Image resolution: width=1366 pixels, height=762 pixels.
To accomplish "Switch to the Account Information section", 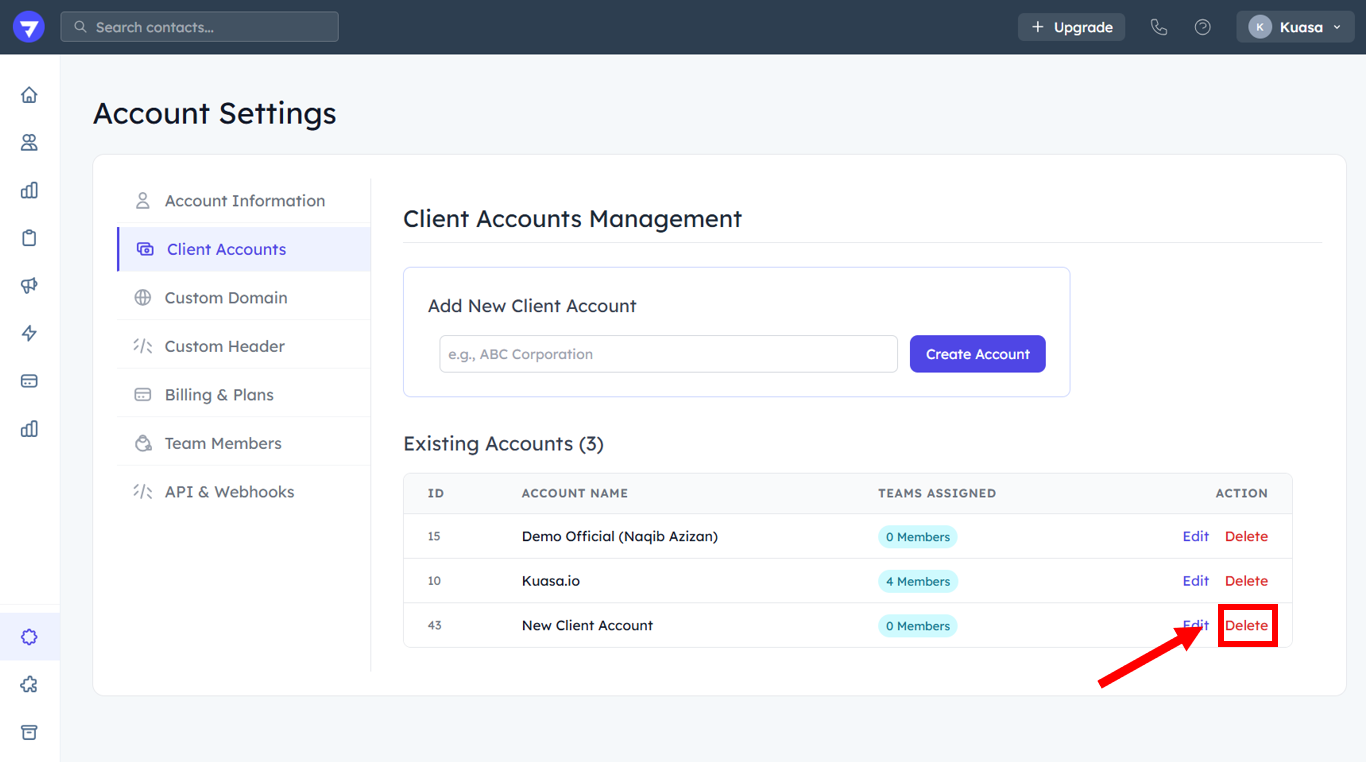I will pos(244,201).
